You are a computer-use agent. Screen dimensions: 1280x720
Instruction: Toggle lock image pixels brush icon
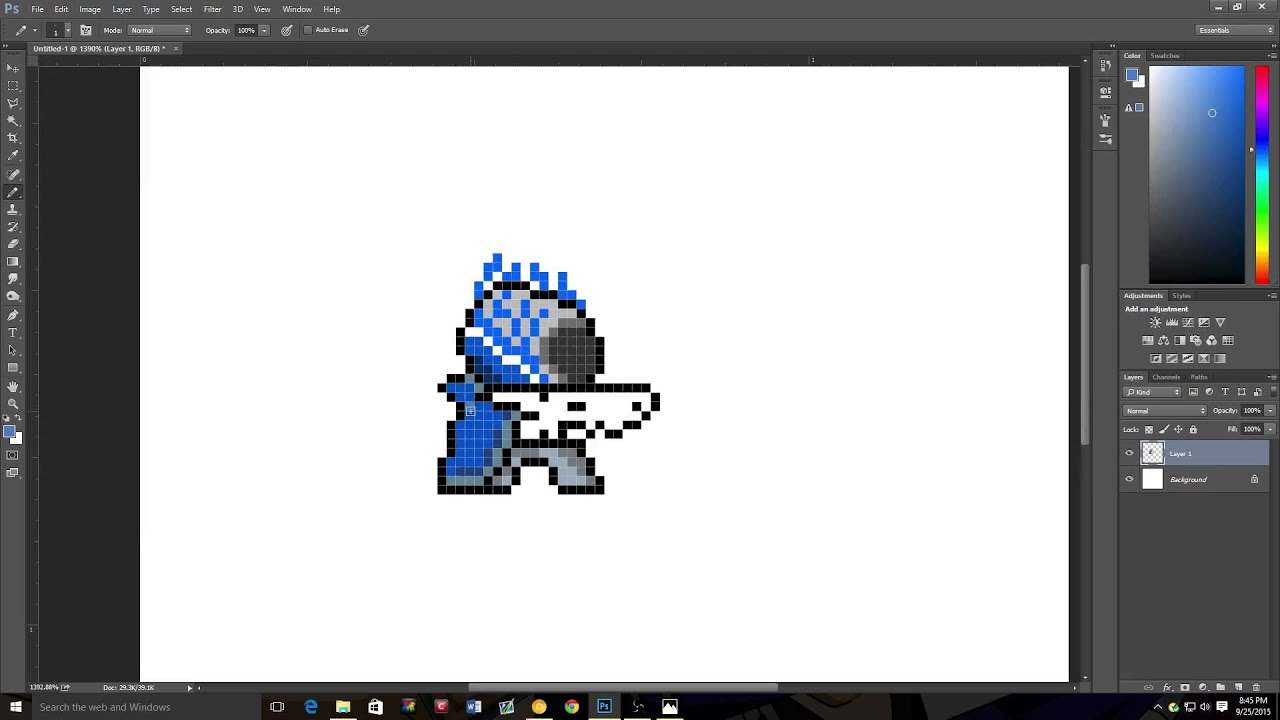pyautogui.click(x=1164, y=430)
